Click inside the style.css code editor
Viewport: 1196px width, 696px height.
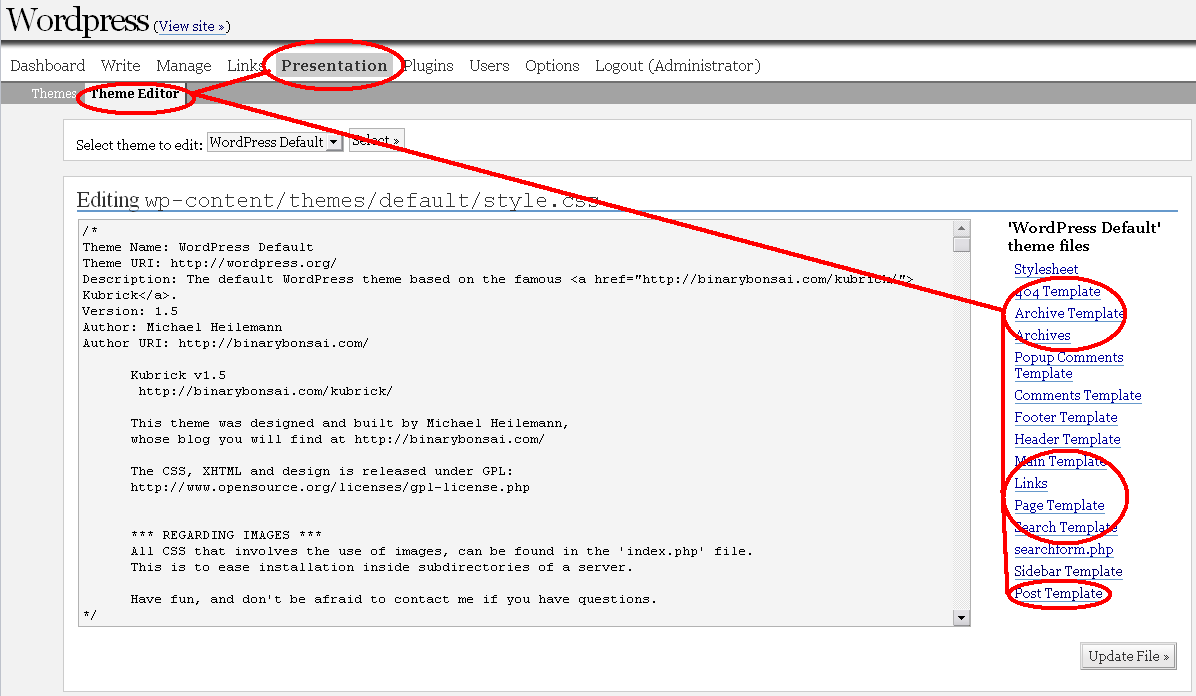516,423
